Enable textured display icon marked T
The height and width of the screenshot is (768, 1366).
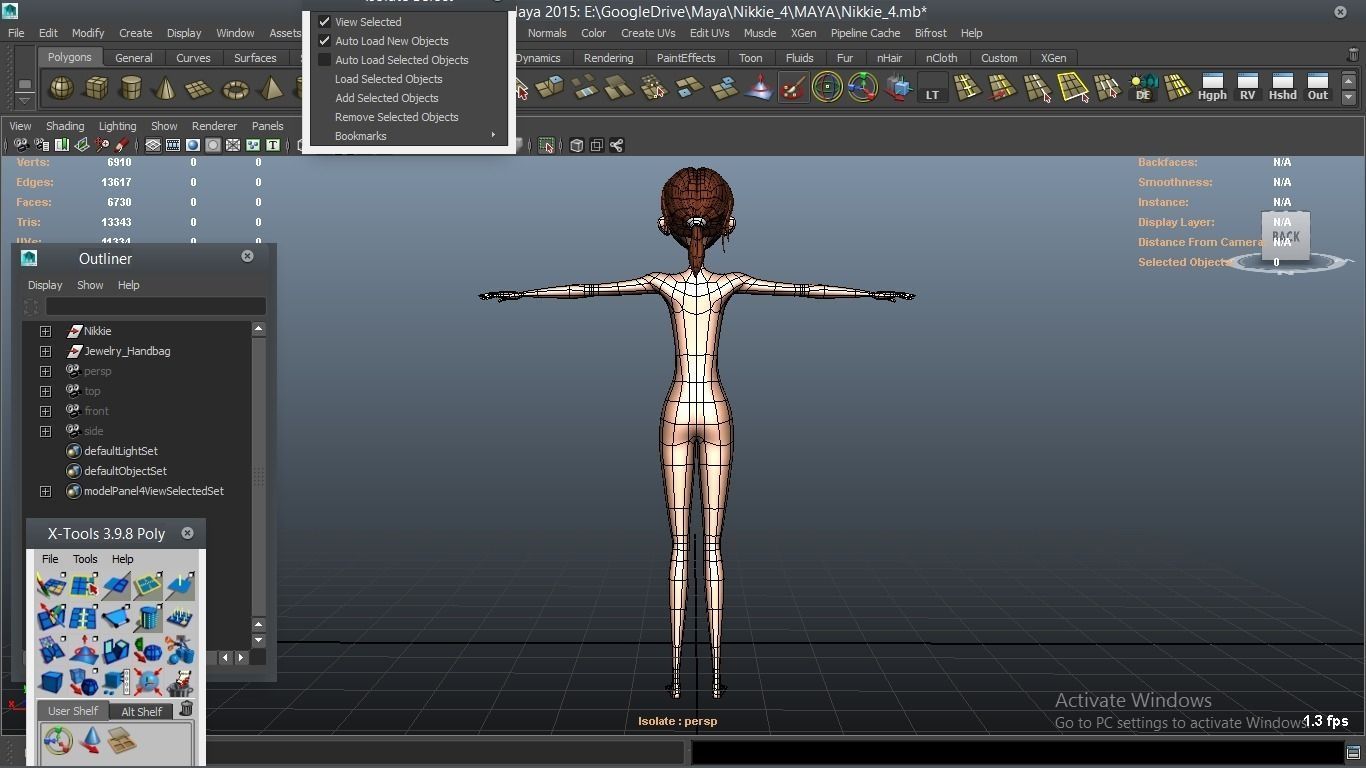tap(272, 145)
